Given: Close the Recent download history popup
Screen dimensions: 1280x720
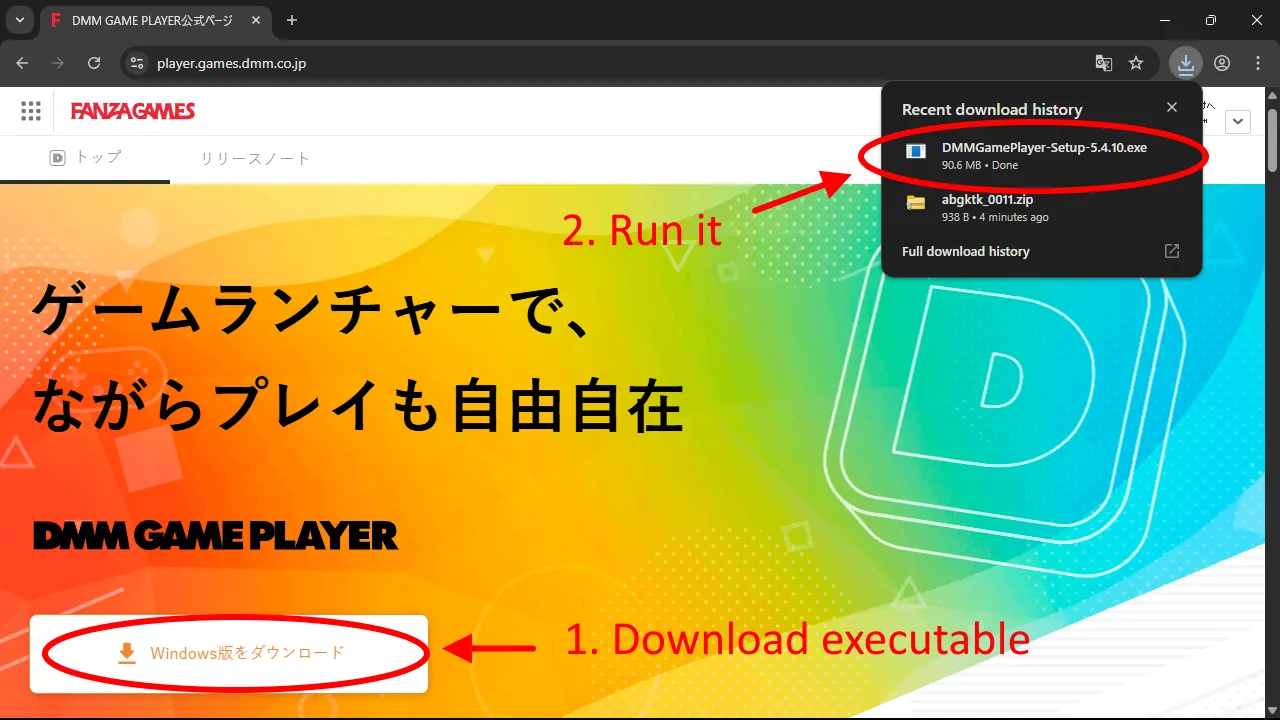Looking at the screenshot, I should click(1172, 108).
